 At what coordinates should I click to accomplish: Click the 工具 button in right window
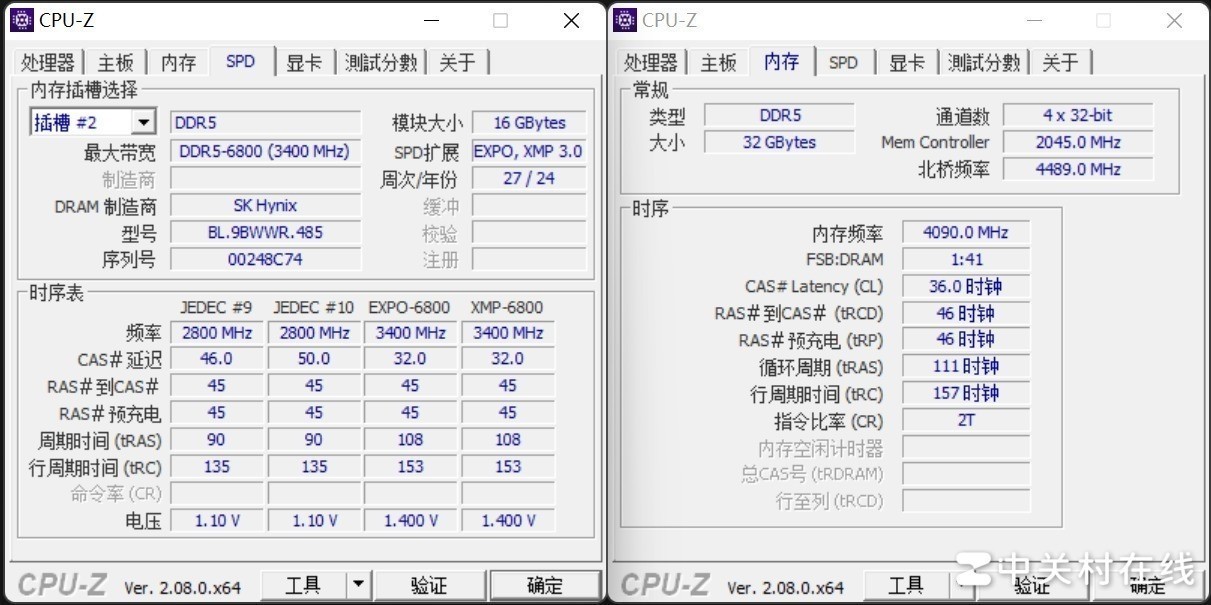906,584
